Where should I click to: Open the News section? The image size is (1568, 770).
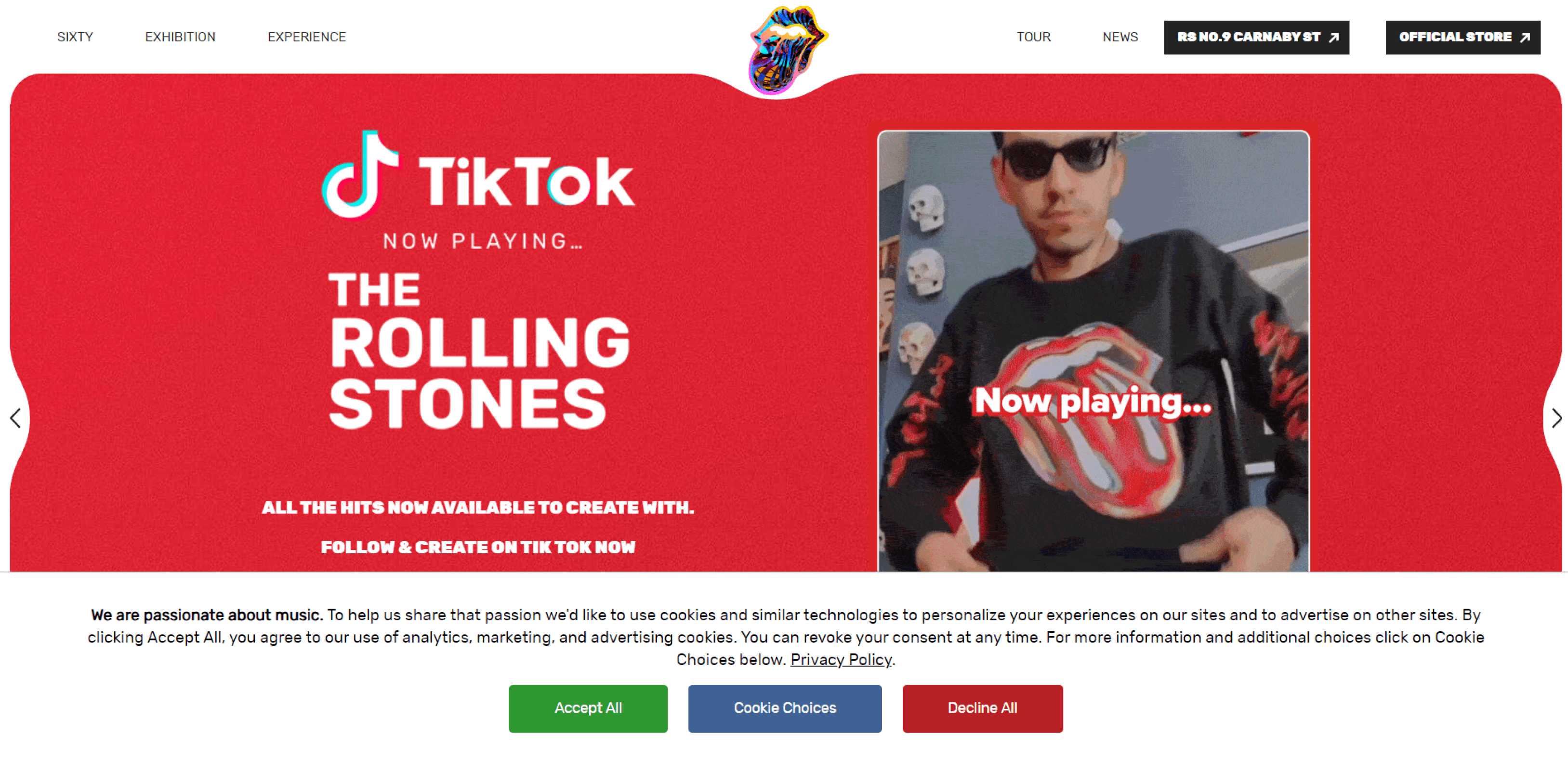click(1120, 37)
